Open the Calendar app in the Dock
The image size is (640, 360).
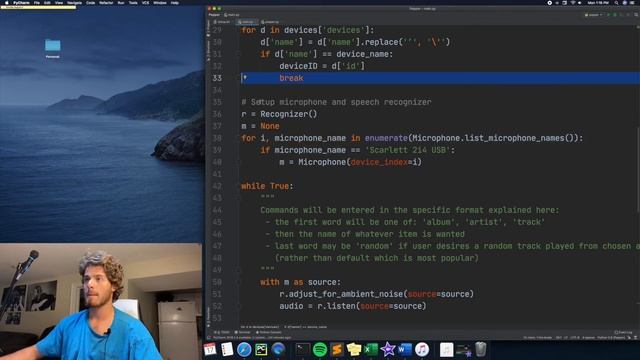coord(210,350)
